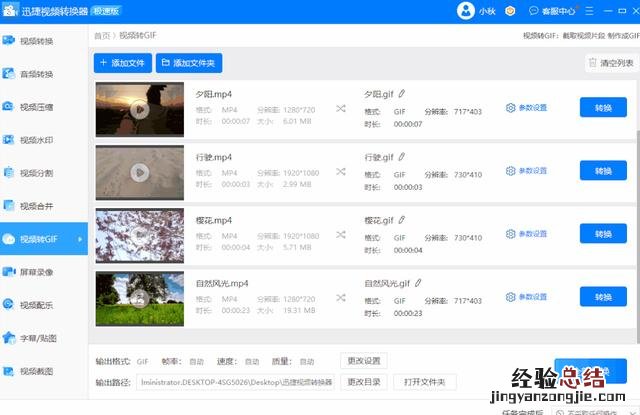Play the 夕阳.mp4 video thumbnail
Image resolution: width=640 pixels, height=415 pixels.
(140, 109)
